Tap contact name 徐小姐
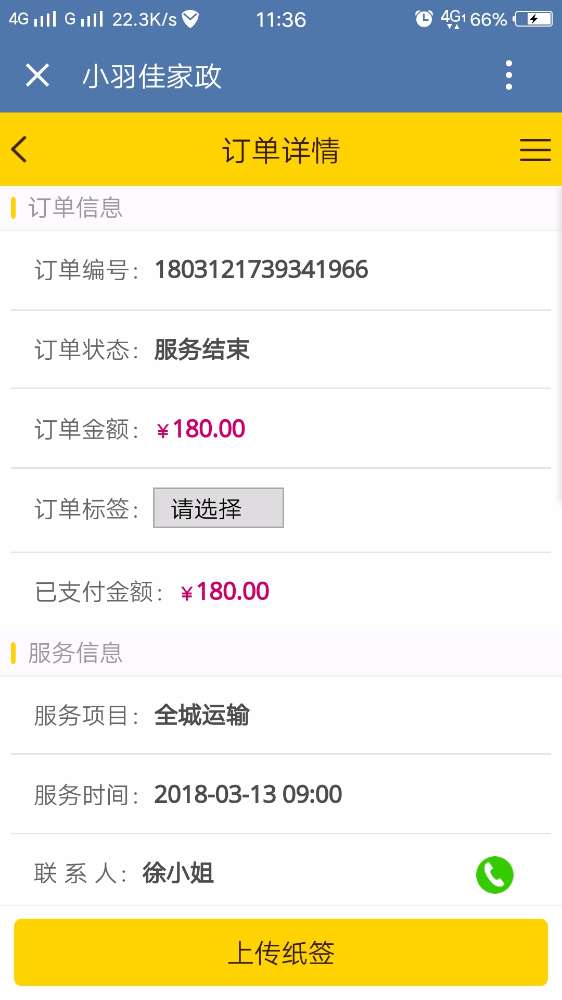 click(178, 873)
